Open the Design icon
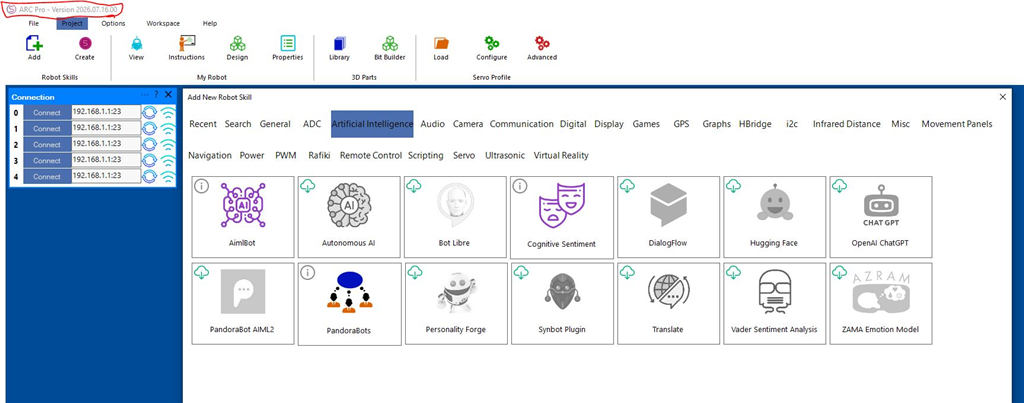This screenshot has width=1024, height=403. pos(237,44)
